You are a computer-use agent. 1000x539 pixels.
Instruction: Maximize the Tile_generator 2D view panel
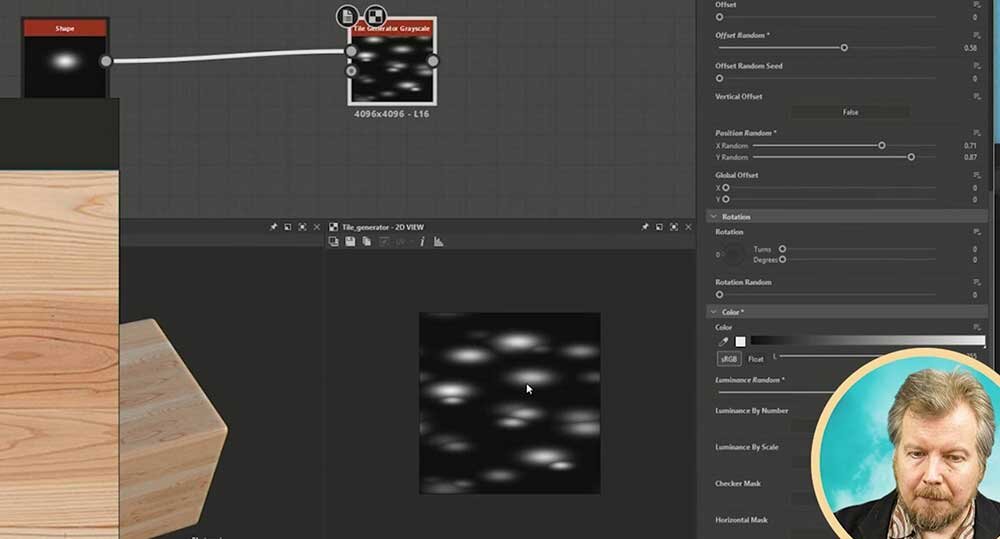click(674, 227)
